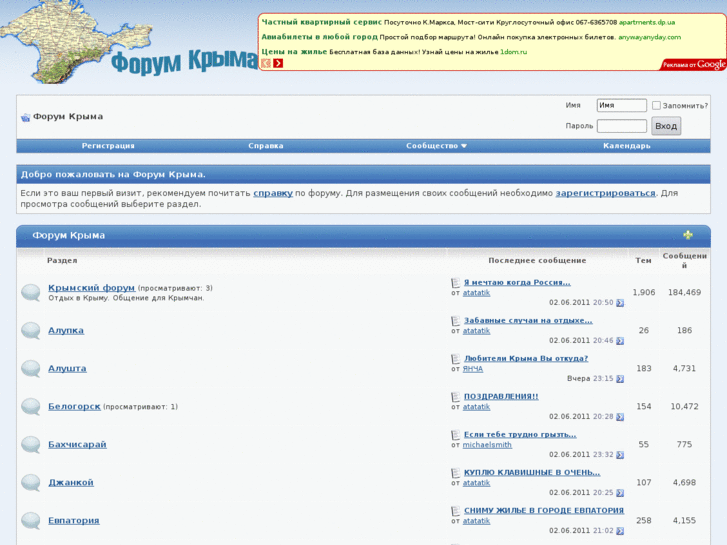Click the Форум Крыма breadcrumb home icon
727x545 pixels.
26,117
